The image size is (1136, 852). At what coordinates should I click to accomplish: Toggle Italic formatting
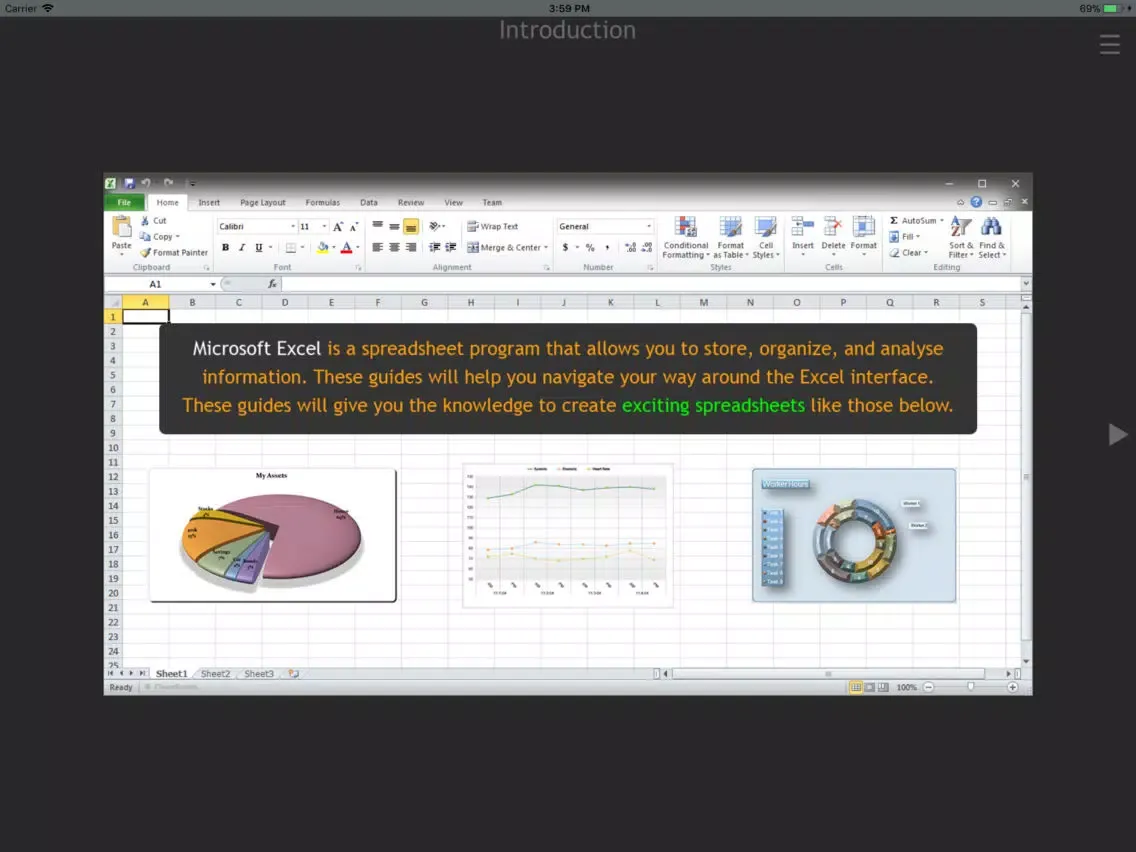[x=242, y=248]
